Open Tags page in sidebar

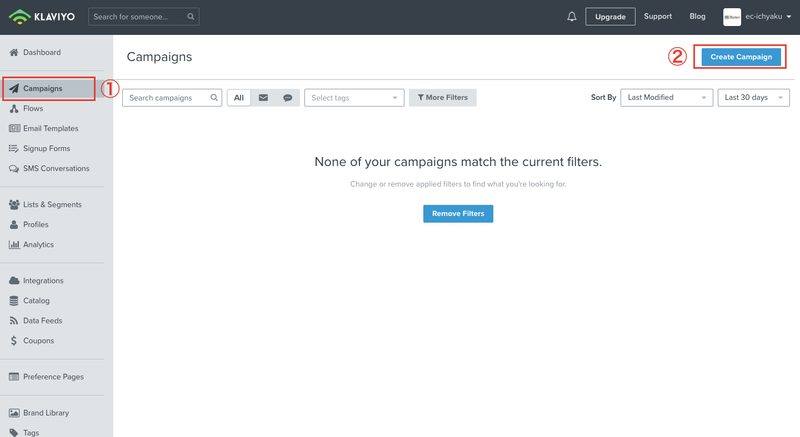pyautogui.click(x=31, y=432)
